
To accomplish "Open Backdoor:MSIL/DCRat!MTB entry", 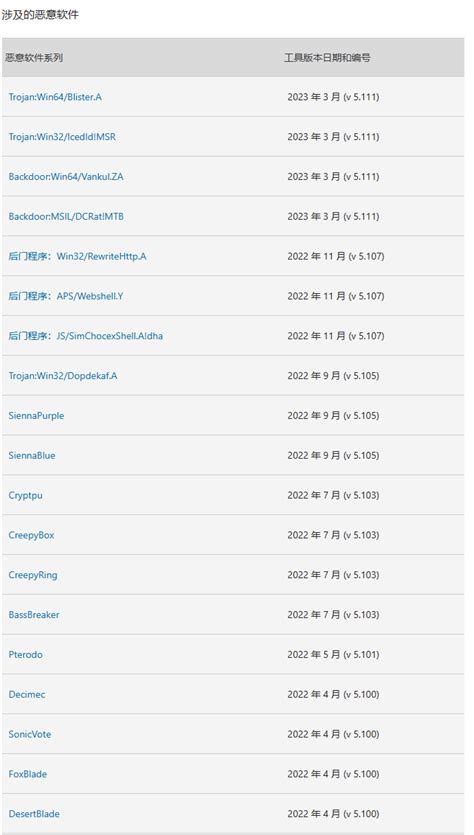I will pos(66,216).
